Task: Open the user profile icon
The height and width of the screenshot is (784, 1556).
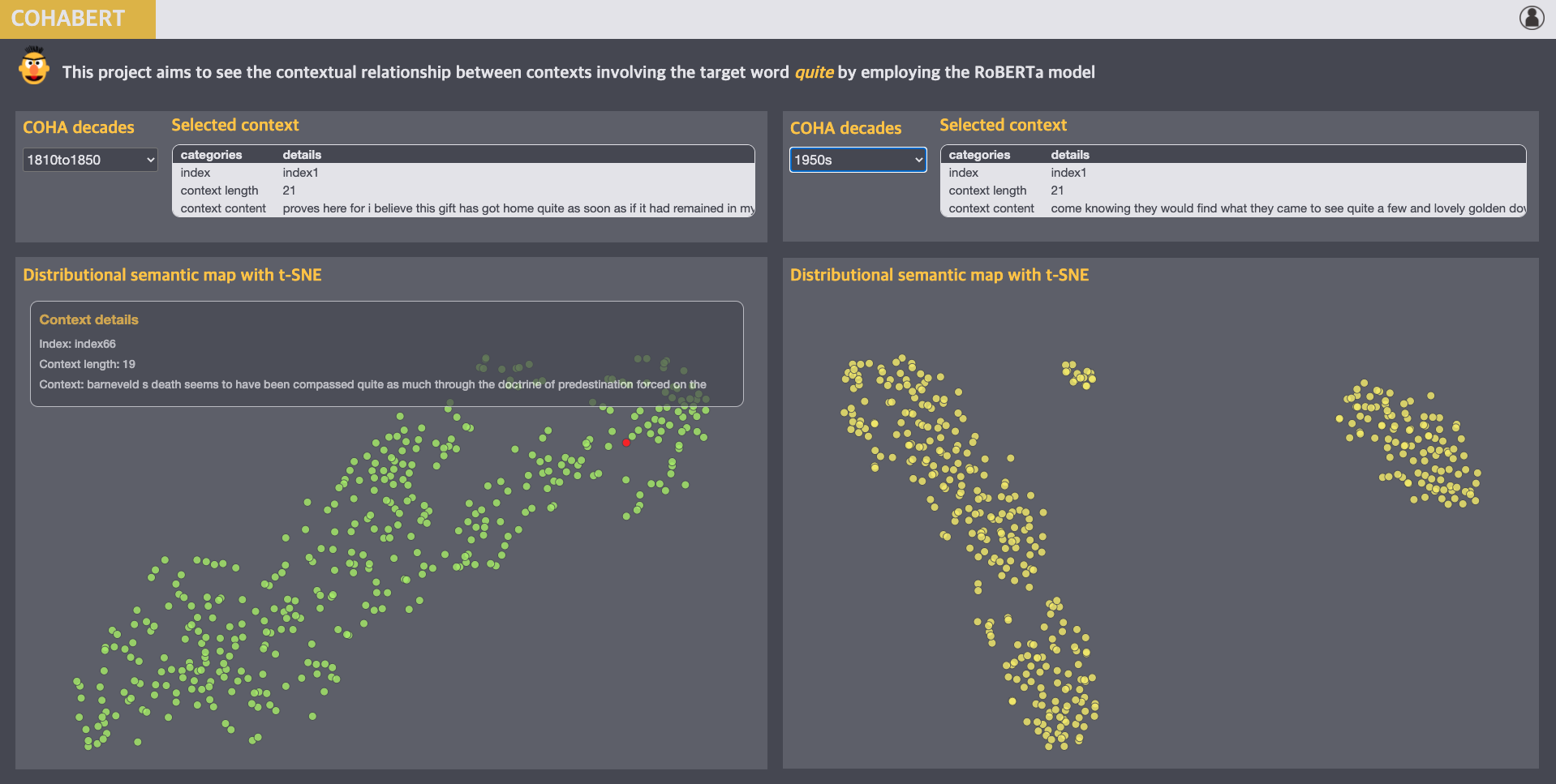Action: tap(1531, 18)
